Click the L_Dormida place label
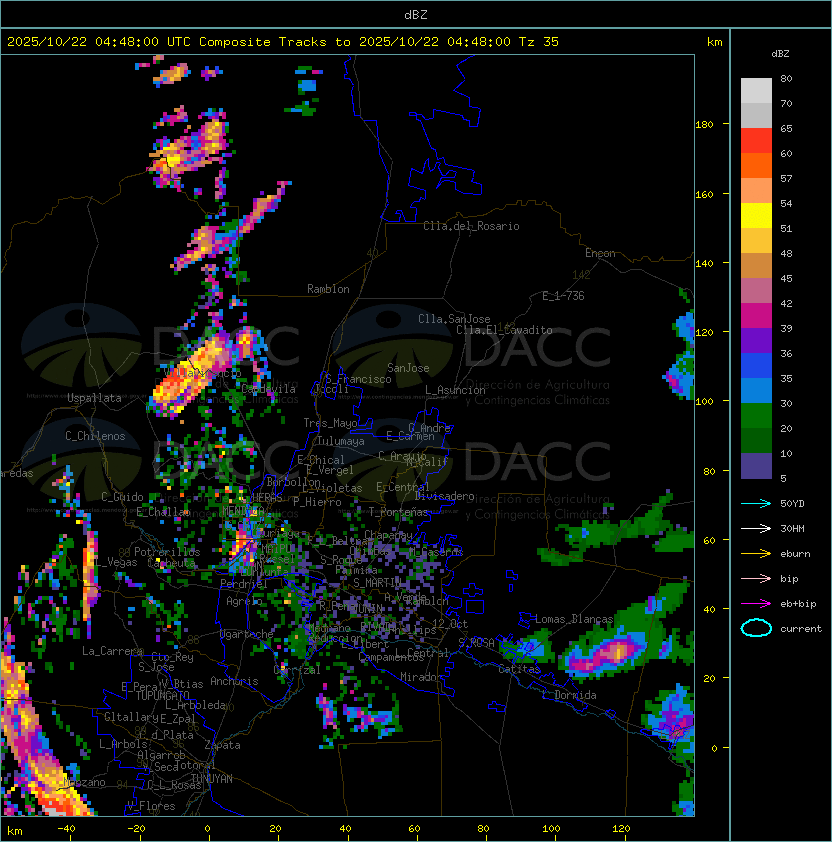Screen dimensions: 832x842 [x=569, y=695]
